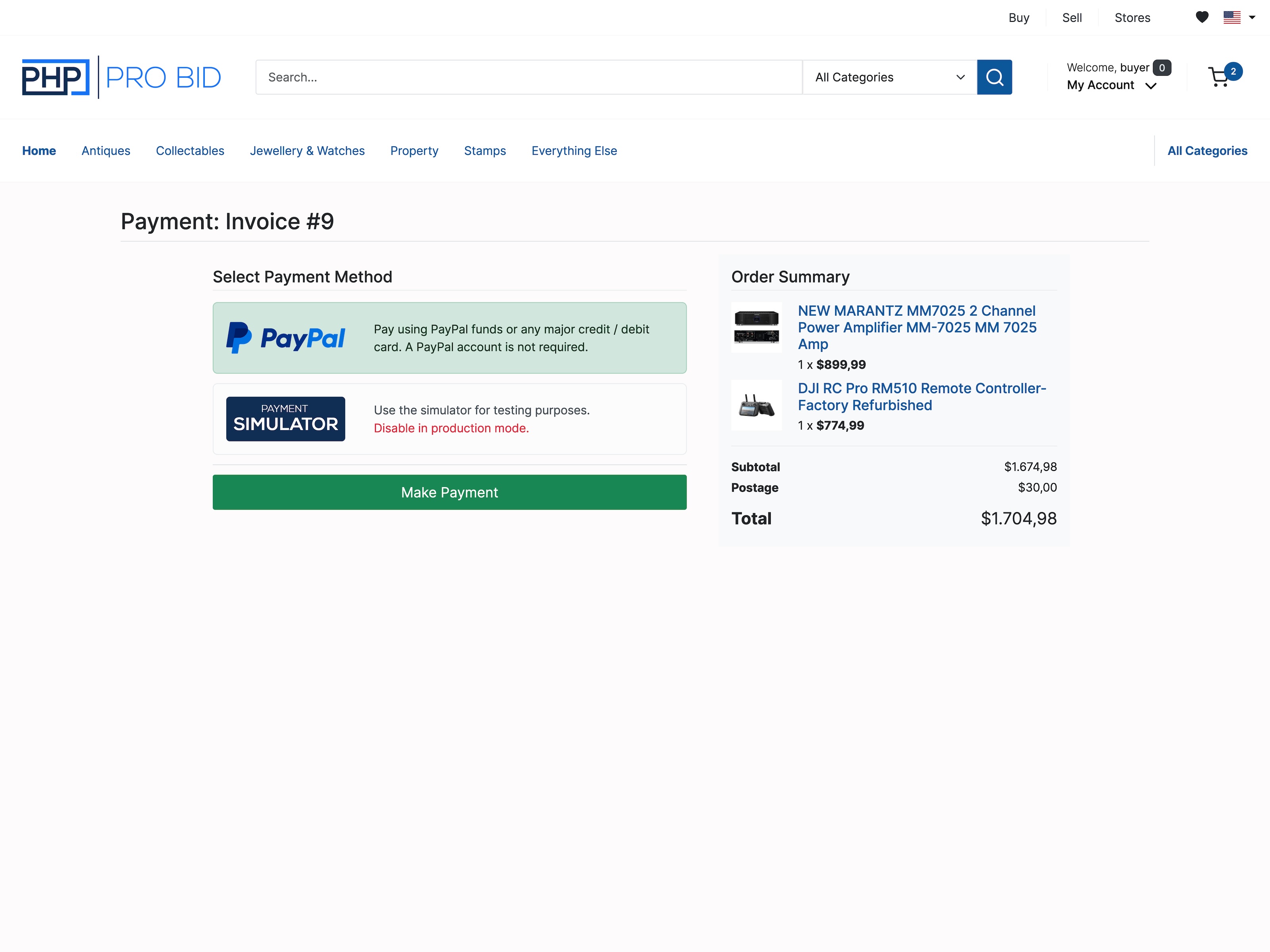Open the Jewellery & Watches menu

(x=307, y=150)
